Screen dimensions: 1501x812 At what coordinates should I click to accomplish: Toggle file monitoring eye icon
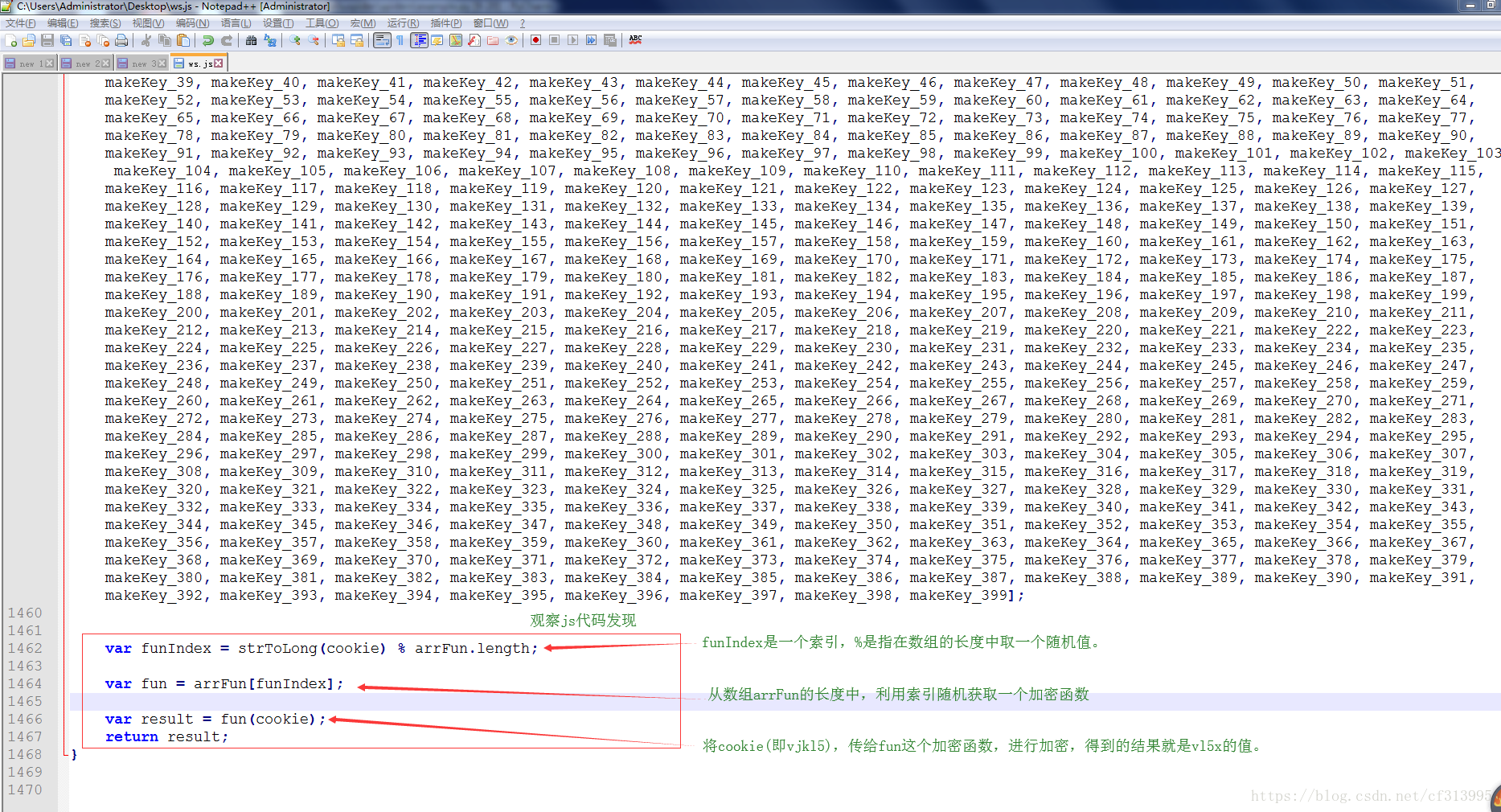coord(511,40)
